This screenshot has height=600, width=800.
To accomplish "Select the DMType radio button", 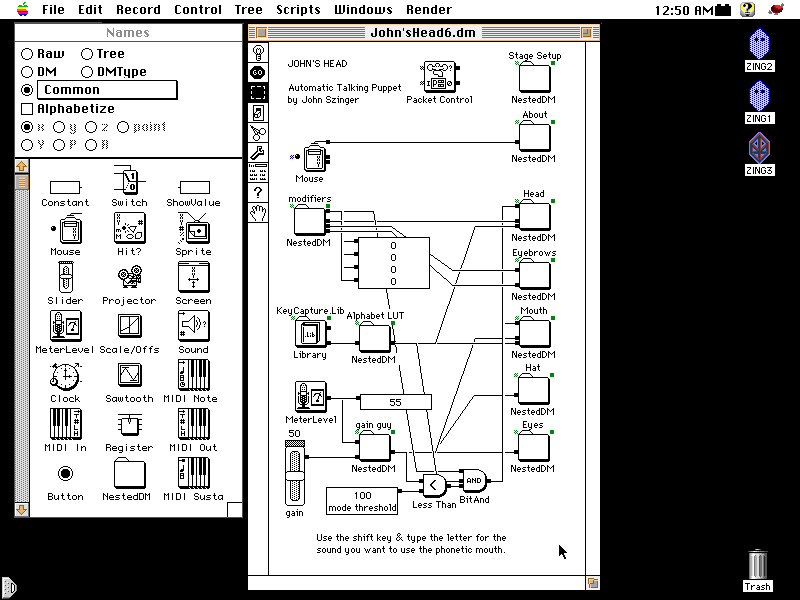I will (87, 72).
